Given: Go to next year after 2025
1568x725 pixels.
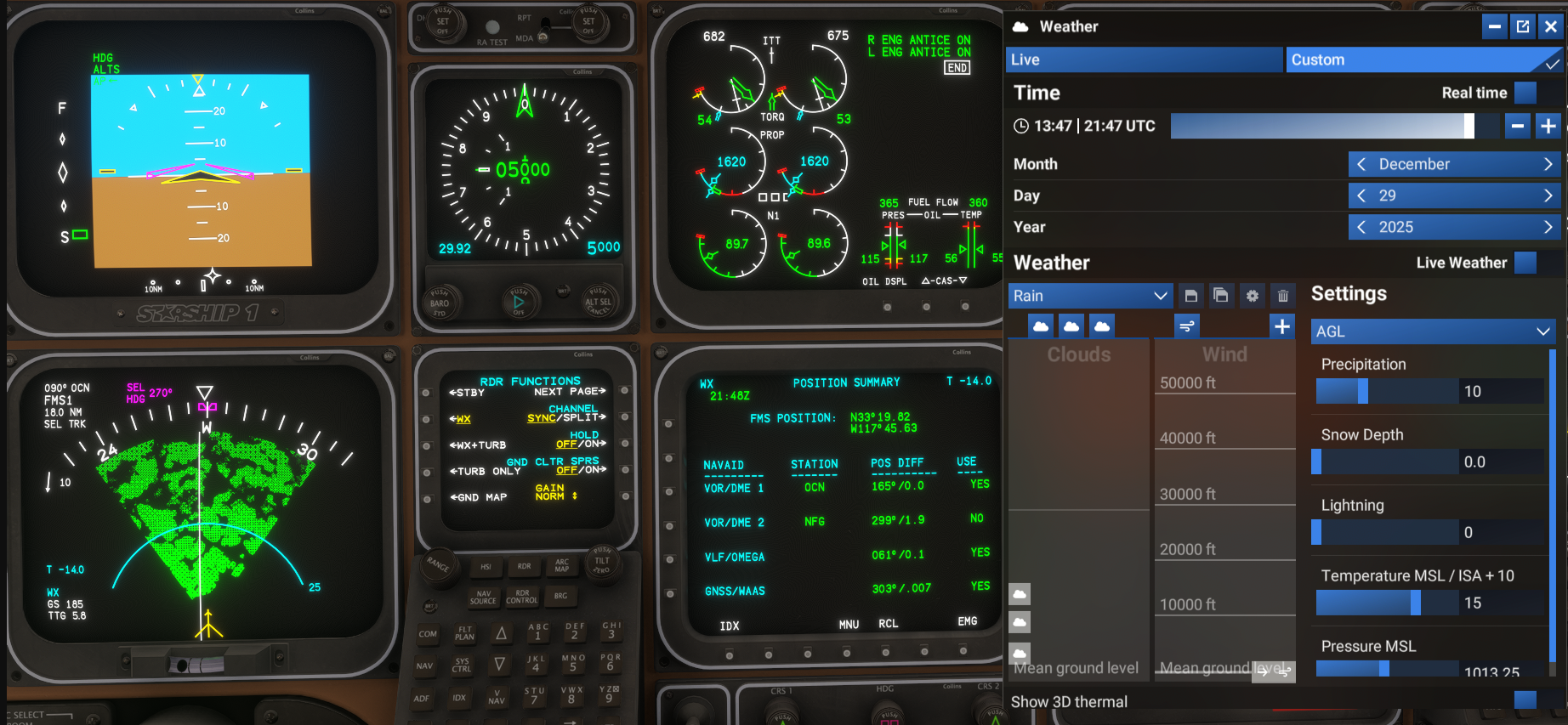Looking at the screenshot, I should pyautogui.click(x=1548, y=227).
